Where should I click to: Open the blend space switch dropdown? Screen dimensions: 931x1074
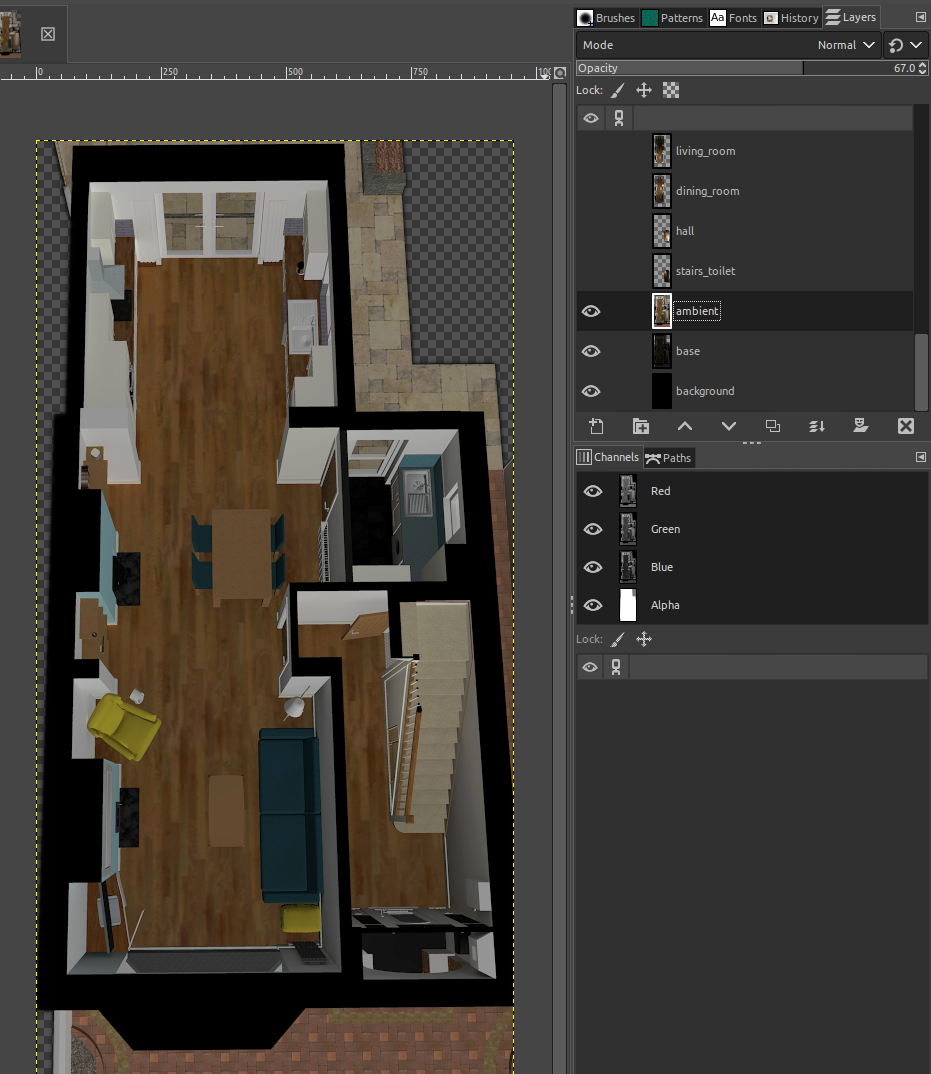(x=905, y=44)
